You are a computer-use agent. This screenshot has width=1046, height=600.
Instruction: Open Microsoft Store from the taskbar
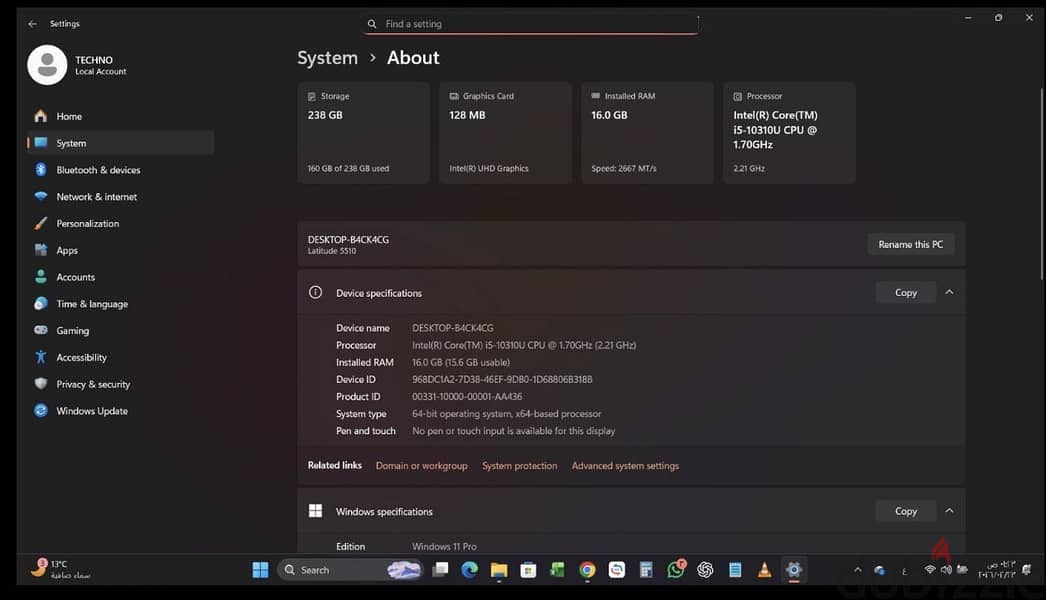point(528,570)
